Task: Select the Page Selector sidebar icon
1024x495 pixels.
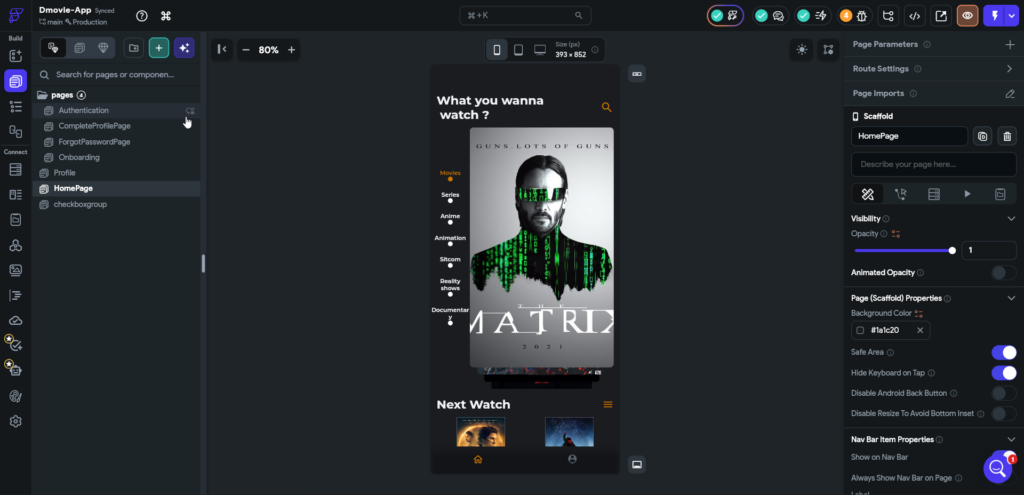Action: point(16,81)
